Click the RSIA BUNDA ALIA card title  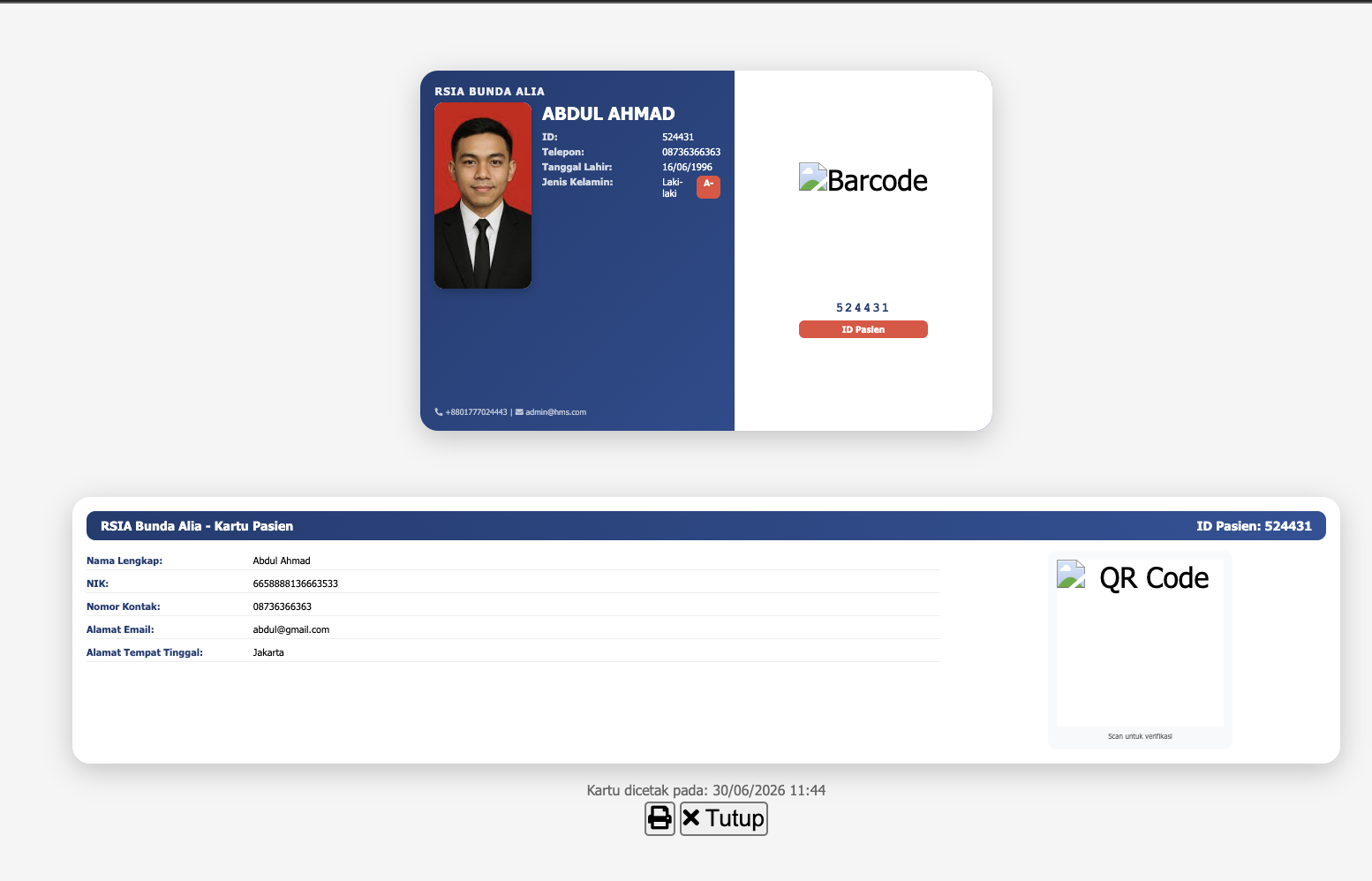(489, 91)
